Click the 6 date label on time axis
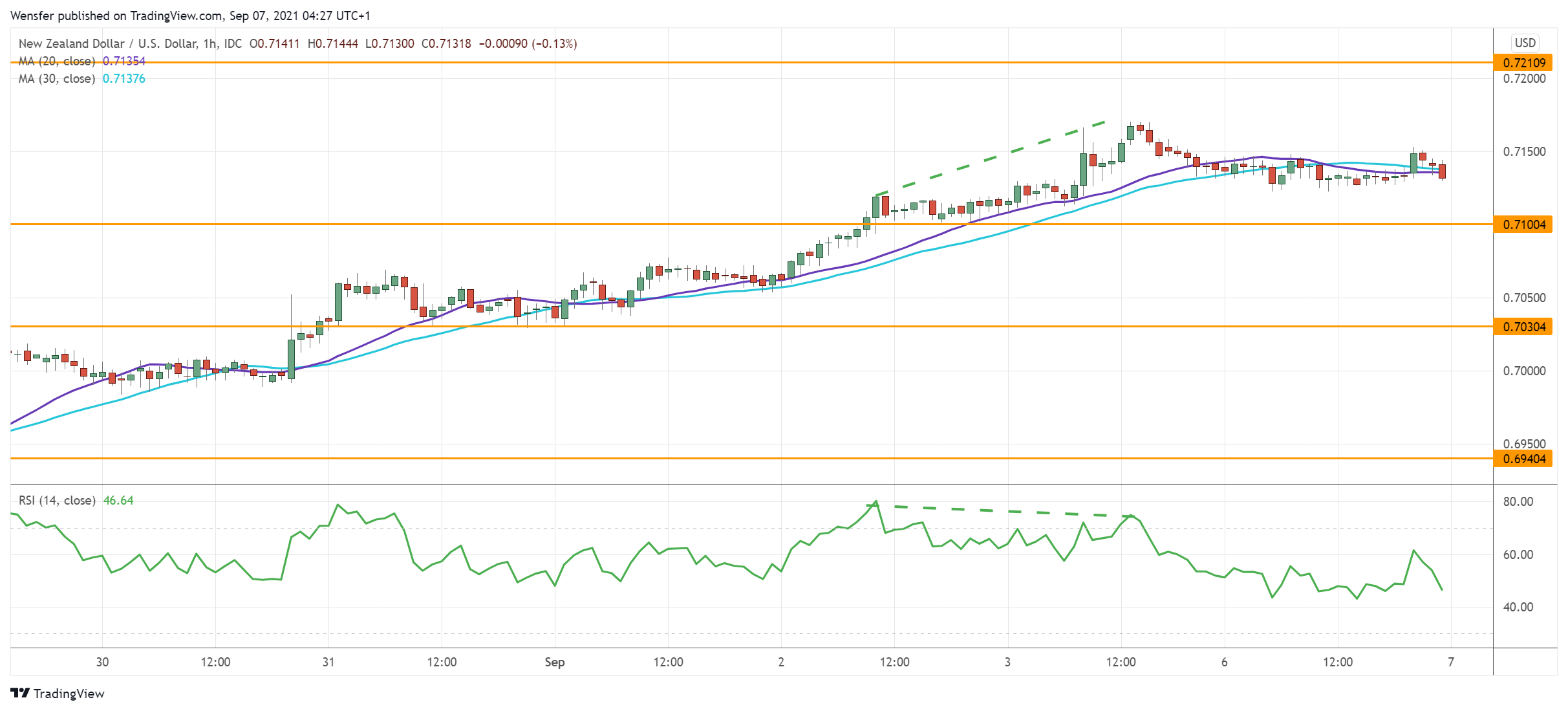This screenshot has height=711, width=1568. (x=1224, y=662)
